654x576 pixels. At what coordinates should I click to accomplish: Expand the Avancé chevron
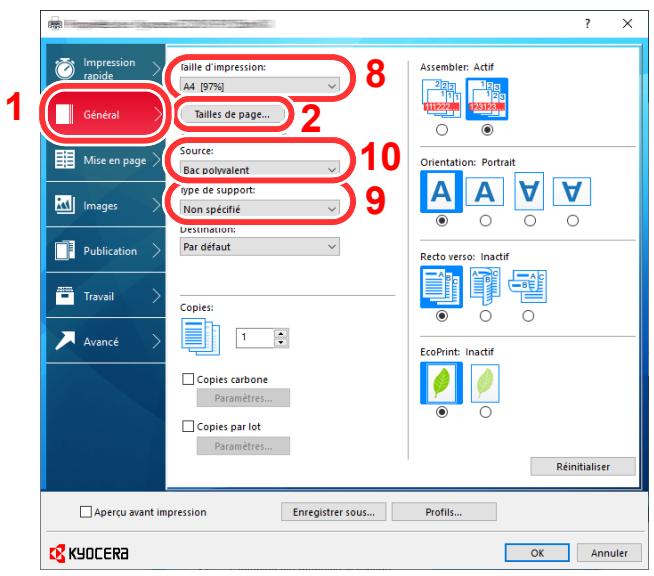(x=156, y=341)
